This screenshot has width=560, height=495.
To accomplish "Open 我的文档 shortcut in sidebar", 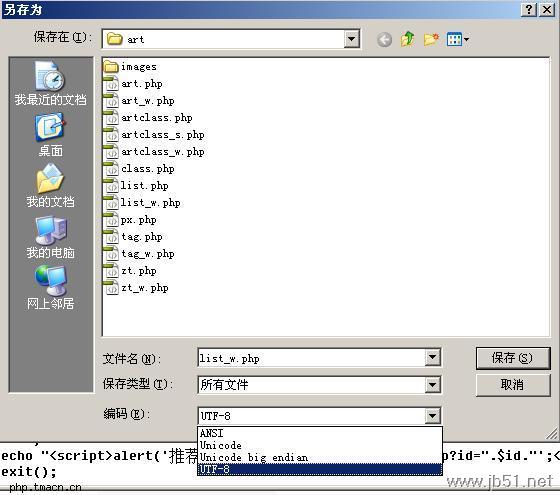I will coord(50,186).
